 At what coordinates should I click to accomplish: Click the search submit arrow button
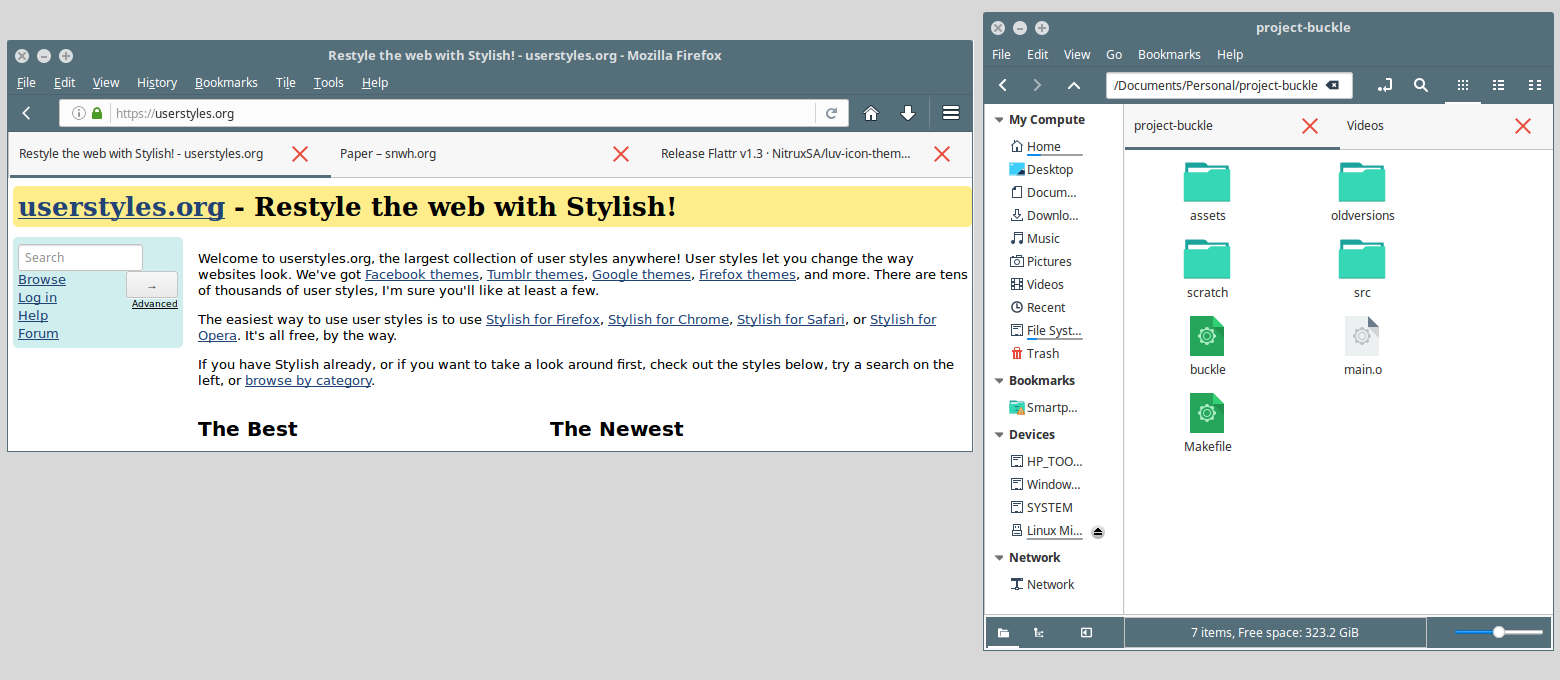click(x=152, y=285)
